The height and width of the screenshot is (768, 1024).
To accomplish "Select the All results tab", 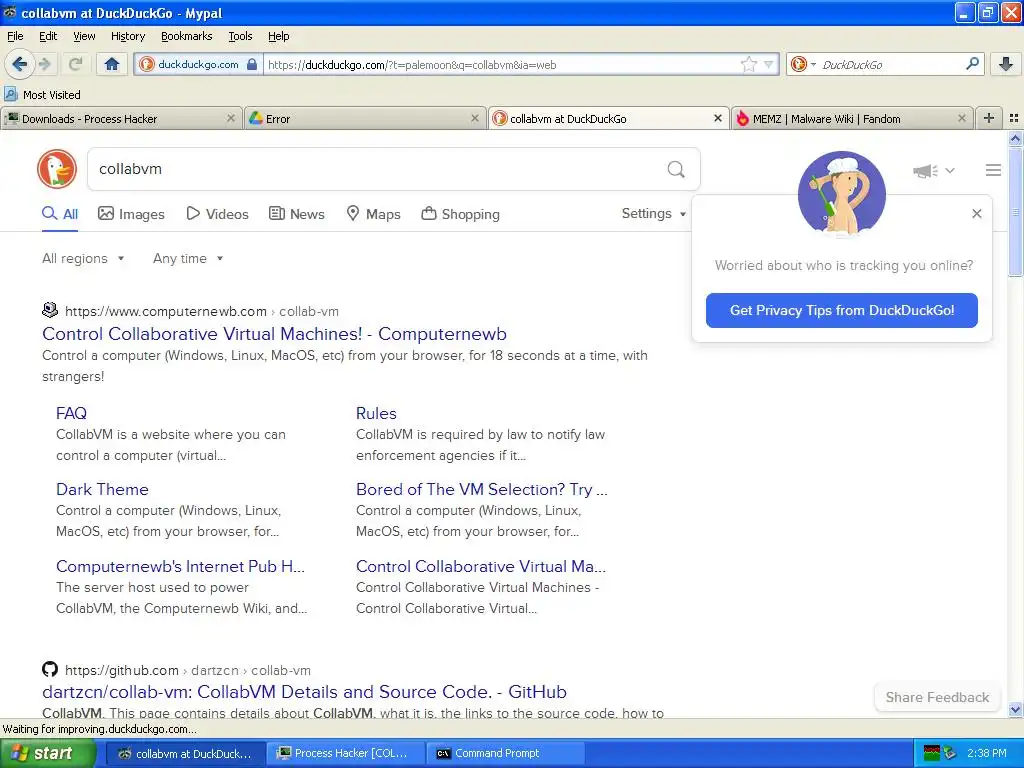I will [x=60, y=214].
